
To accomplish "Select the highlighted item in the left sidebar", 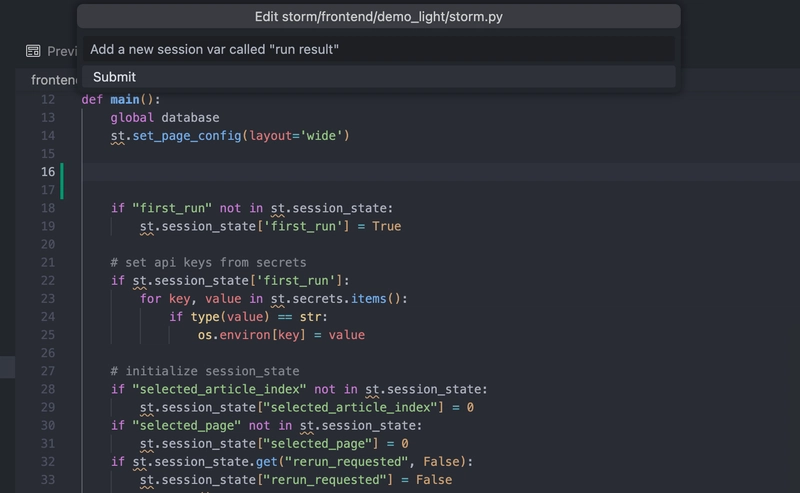I will click(7, 367).
